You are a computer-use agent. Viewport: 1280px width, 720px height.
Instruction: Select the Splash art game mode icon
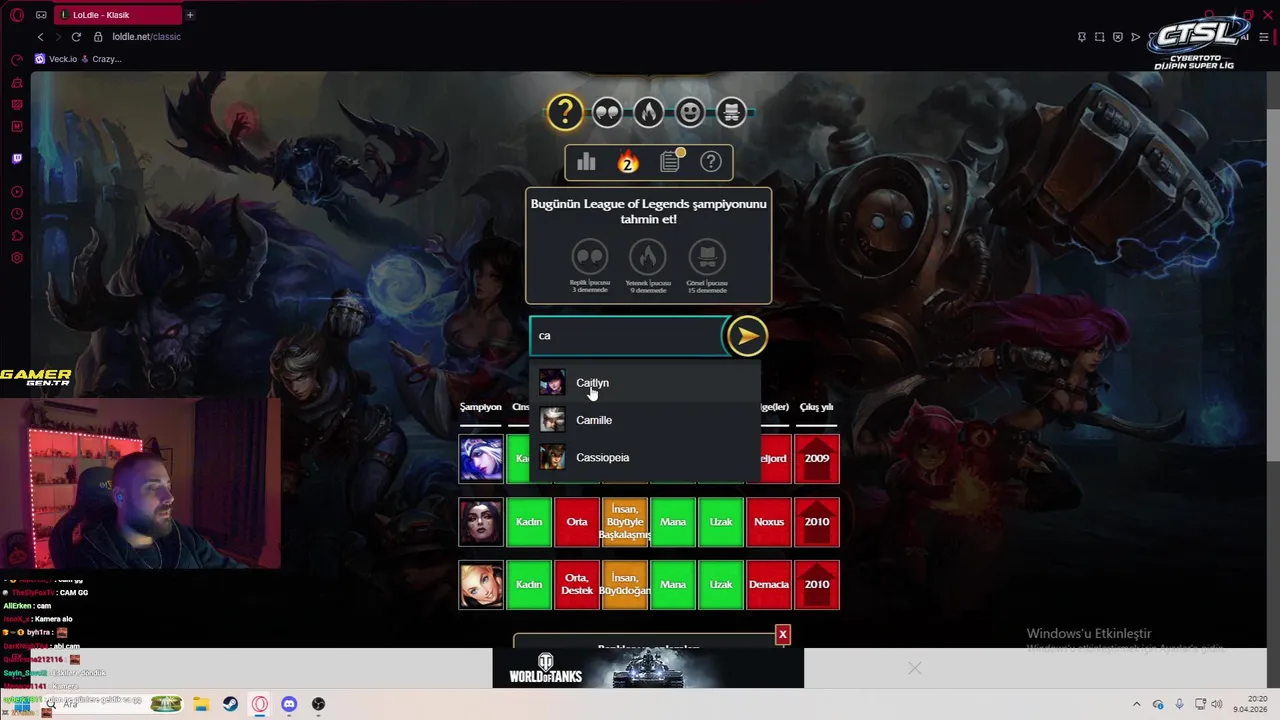click(x=731, y=112)
